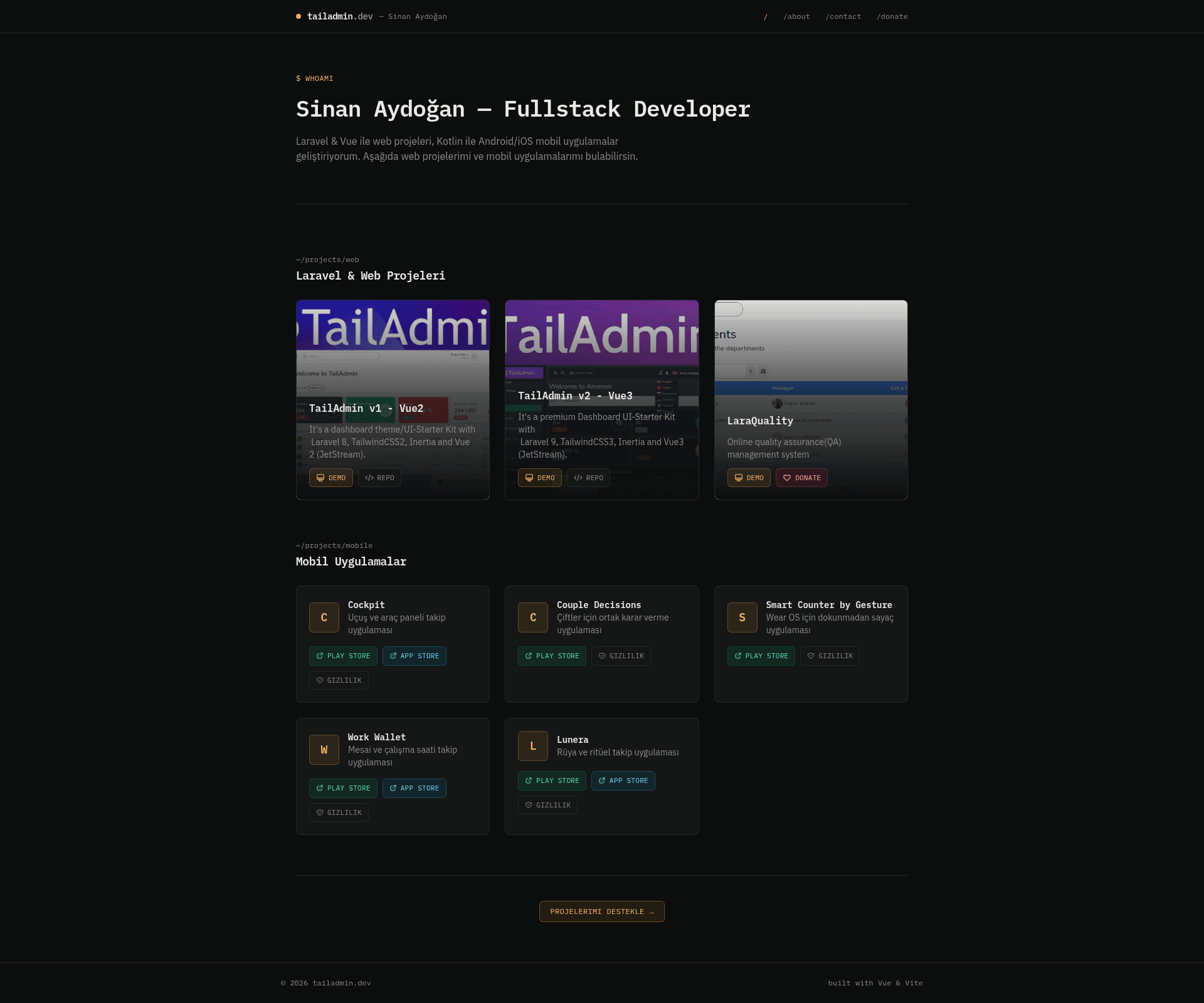1204x1003 pixels.
Task: Go to the /about page
Action: 796,16
